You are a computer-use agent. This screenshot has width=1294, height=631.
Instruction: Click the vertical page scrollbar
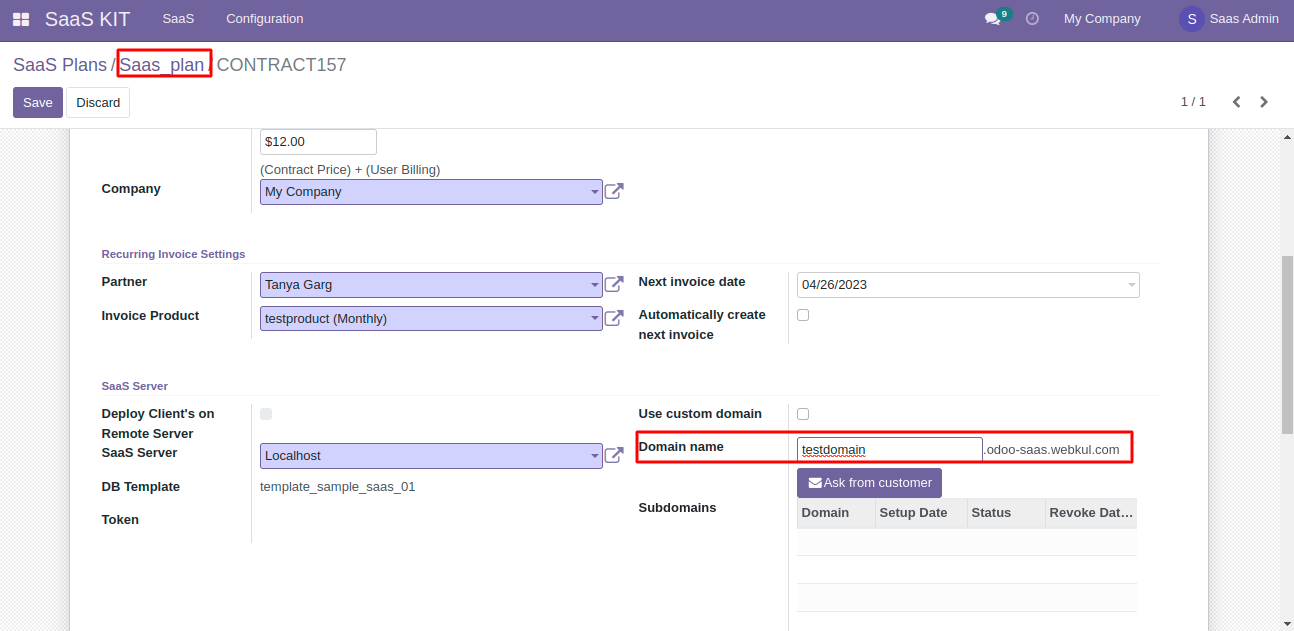(1287, 344)
